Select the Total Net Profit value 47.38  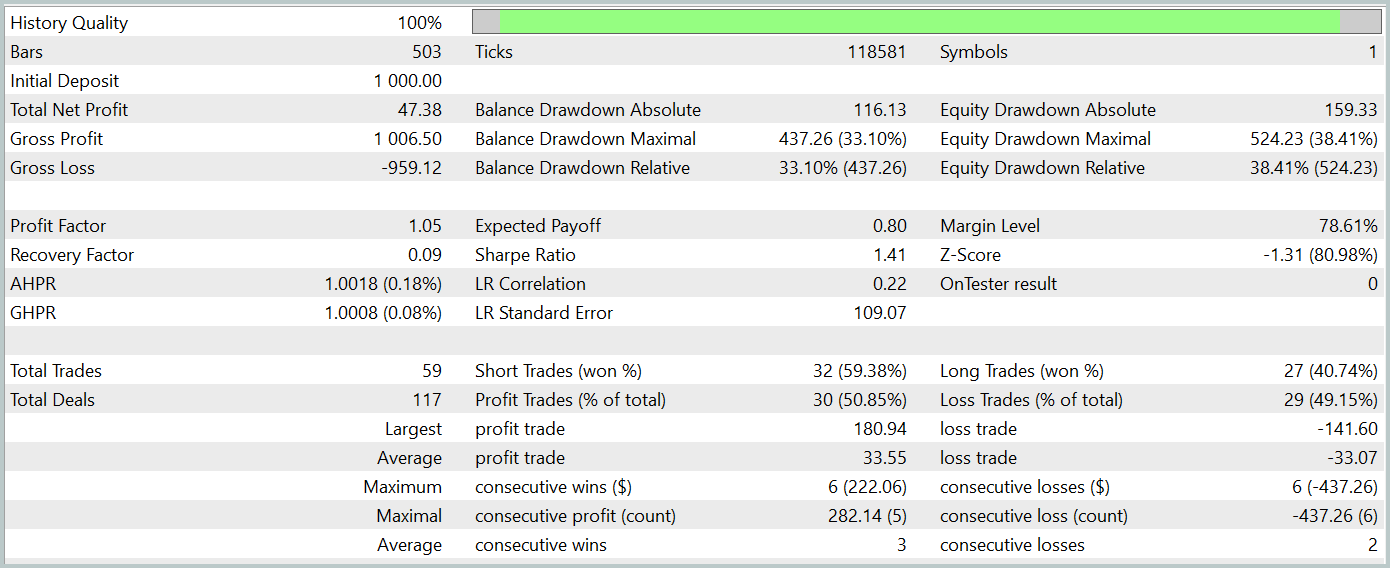point(420,110)
